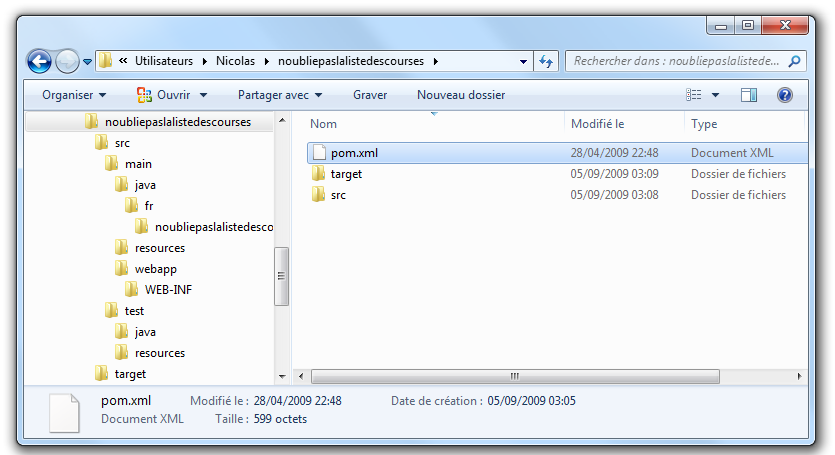Screen dimensions: 835x455
Task: Click the Forward navigation arrow button
Action: click(x=67, y=62)
